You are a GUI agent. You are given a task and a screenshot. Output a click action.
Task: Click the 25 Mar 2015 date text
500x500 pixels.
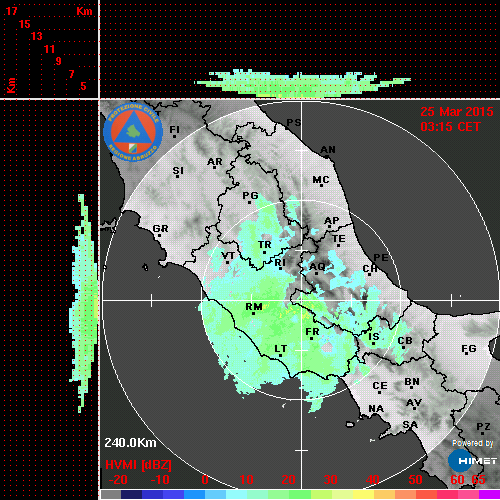coord(457,112)
